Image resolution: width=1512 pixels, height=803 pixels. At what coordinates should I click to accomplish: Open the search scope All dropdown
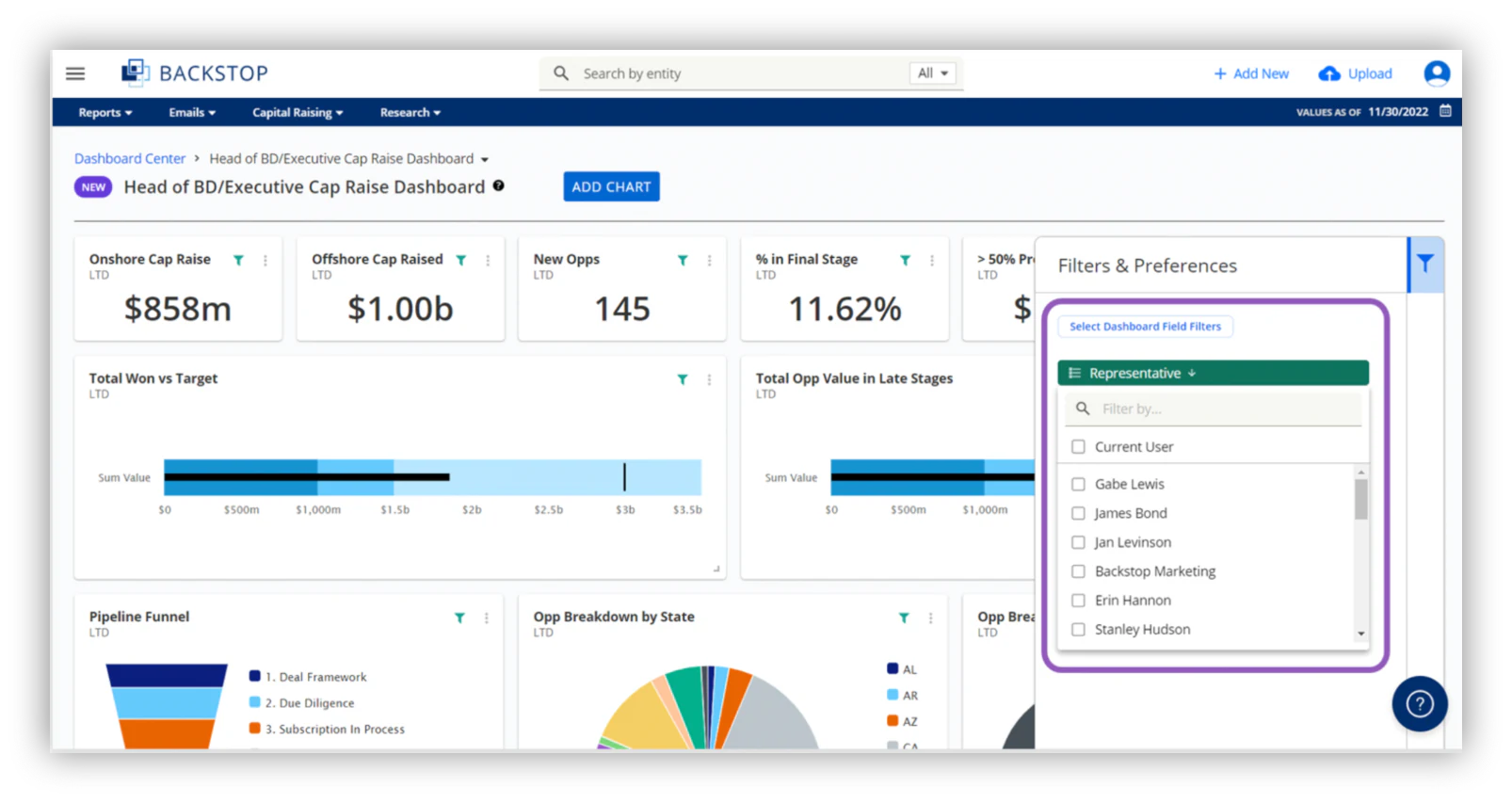point(932,73)
